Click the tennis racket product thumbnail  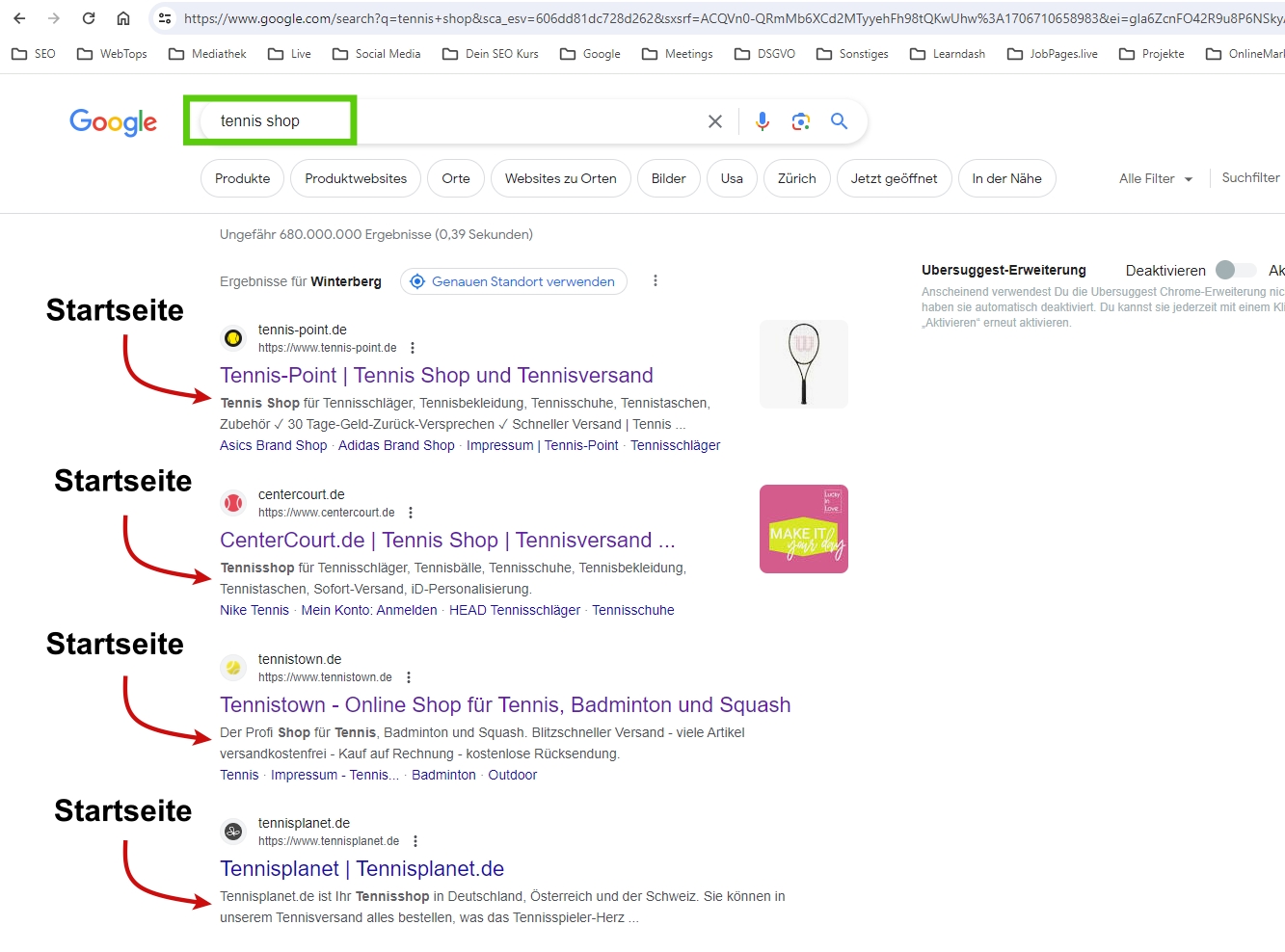pos(803,364)
